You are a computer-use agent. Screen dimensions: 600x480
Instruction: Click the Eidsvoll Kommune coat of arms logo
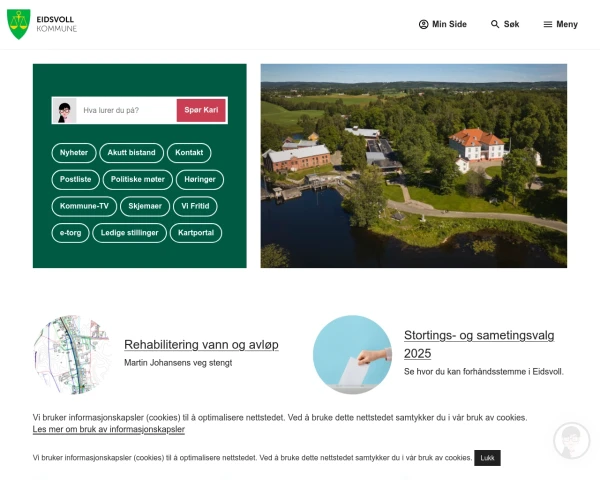(x=19, y=24)
